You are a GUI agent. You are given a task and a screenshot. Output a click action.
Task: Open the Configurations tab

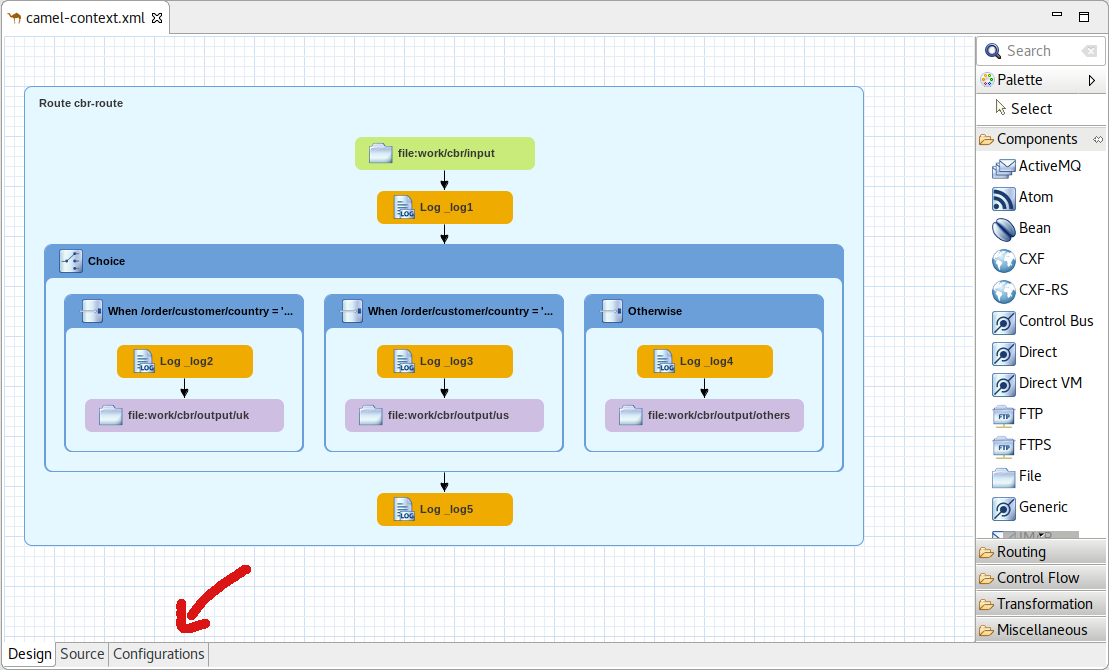point(159,654)
